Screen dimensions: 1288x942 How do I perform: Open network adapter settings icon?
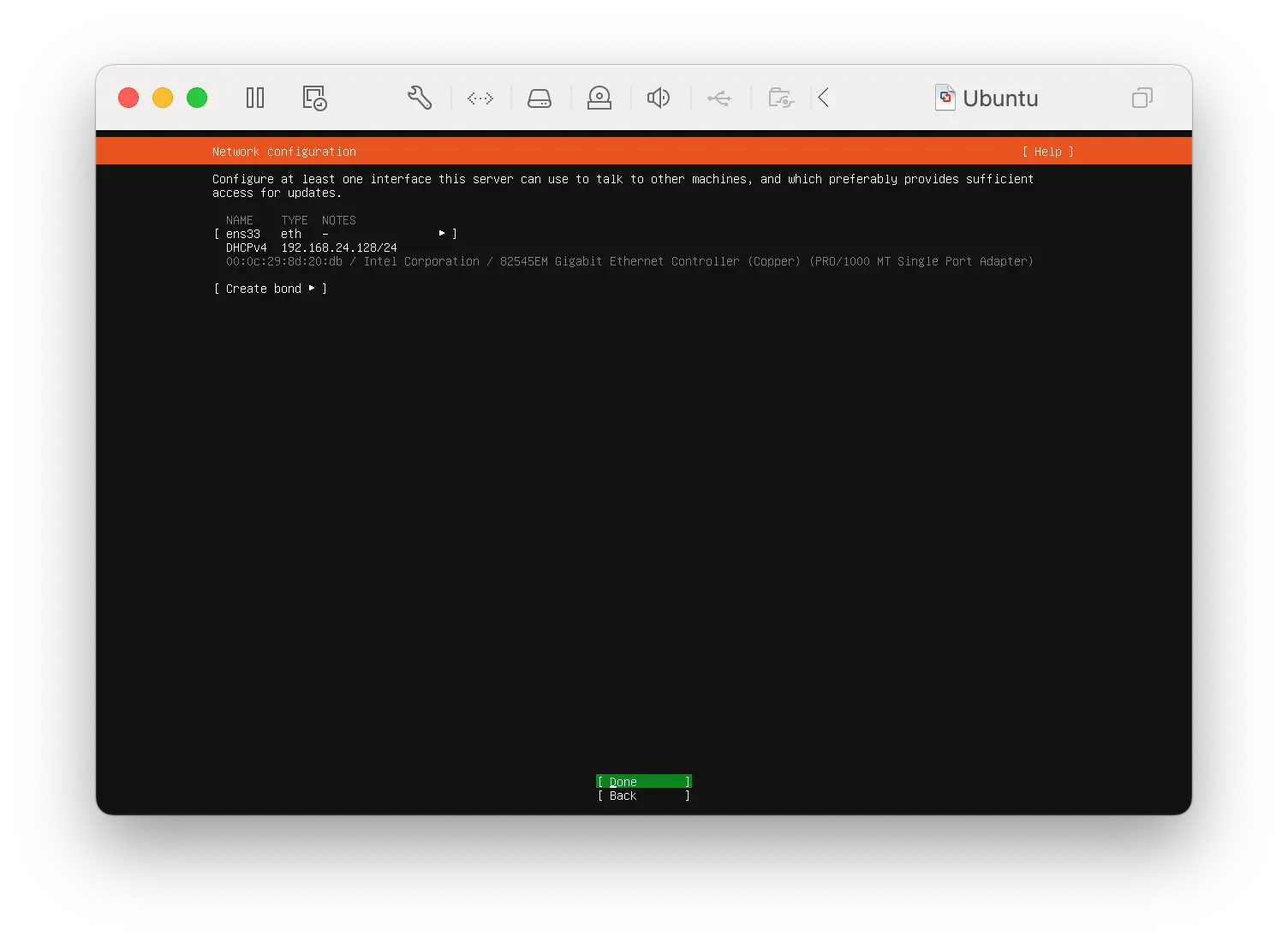(x=480, y=98)
